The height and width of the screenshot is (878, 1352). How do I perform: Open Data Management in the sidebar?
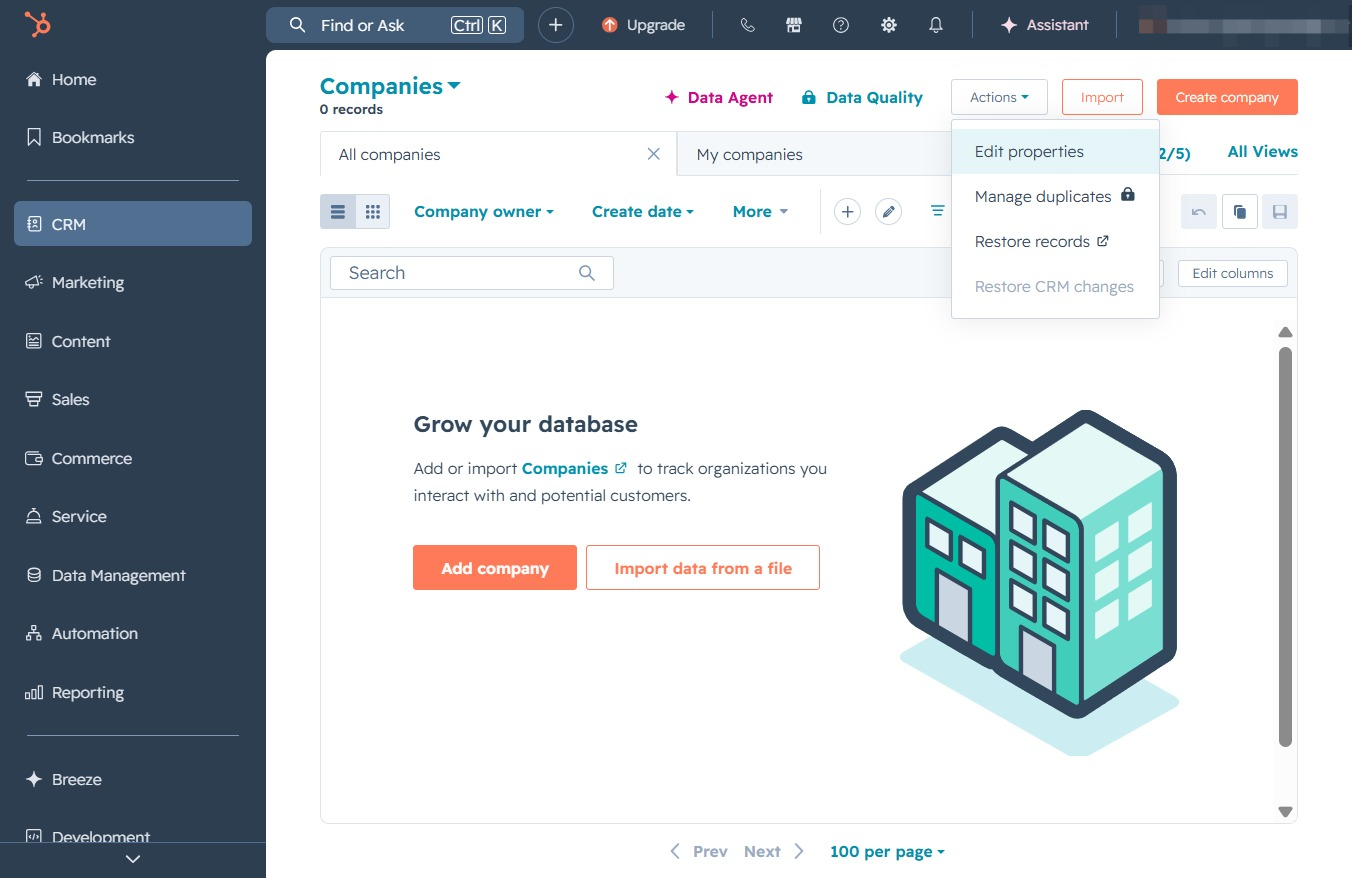click(132, 575)
